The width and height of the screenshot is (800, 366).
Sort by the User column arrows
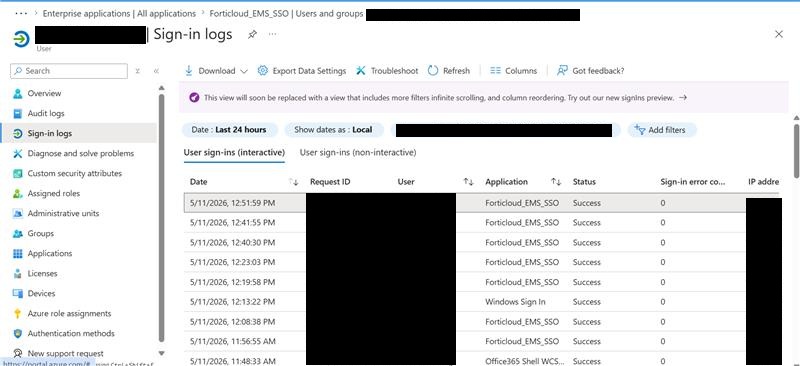(x=468, y=182)
